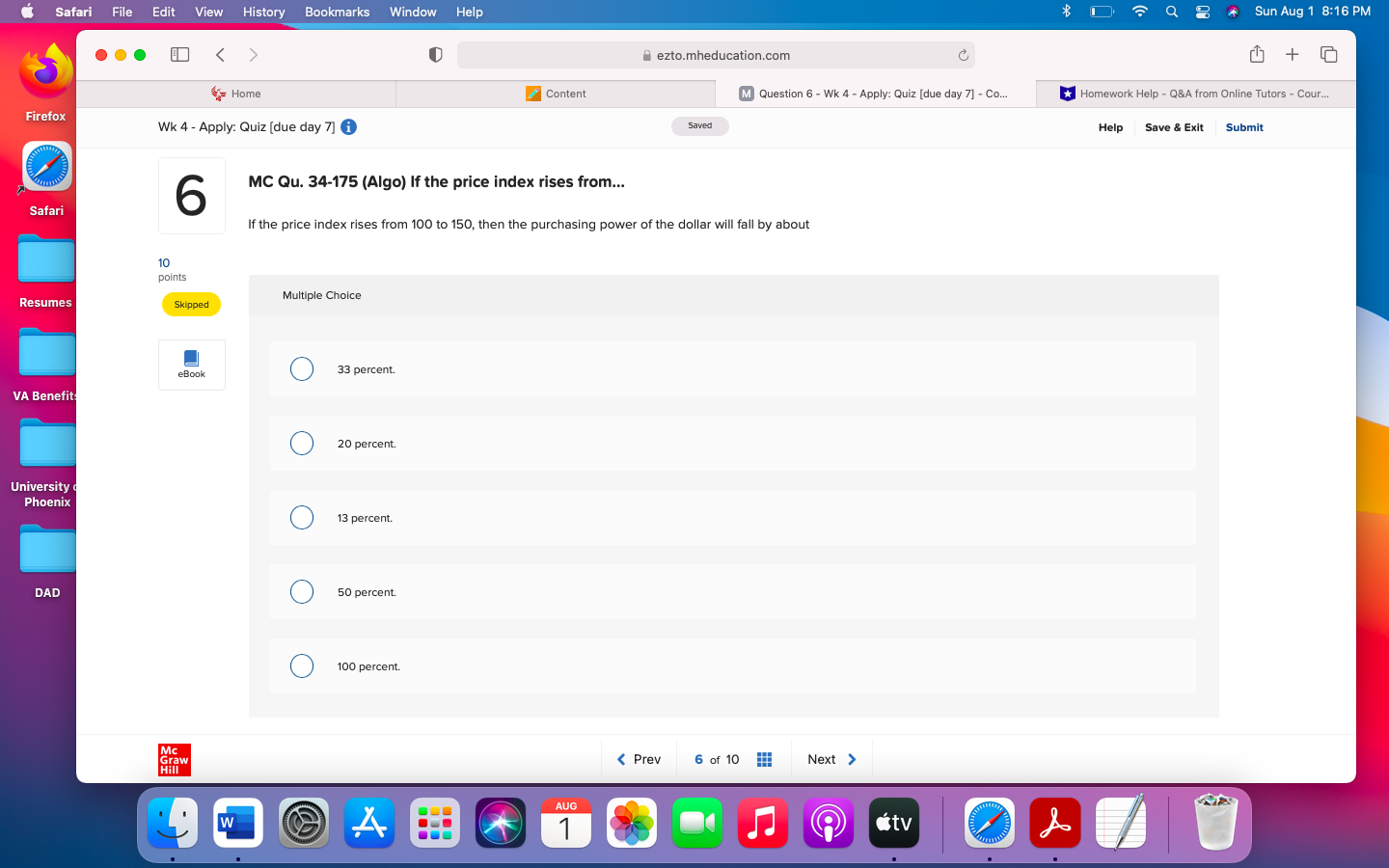Image resolution: width=1389 pixels, height=868 pixels.
Task: Open the Calendar app from the Dock
Action: click(565, 823)
